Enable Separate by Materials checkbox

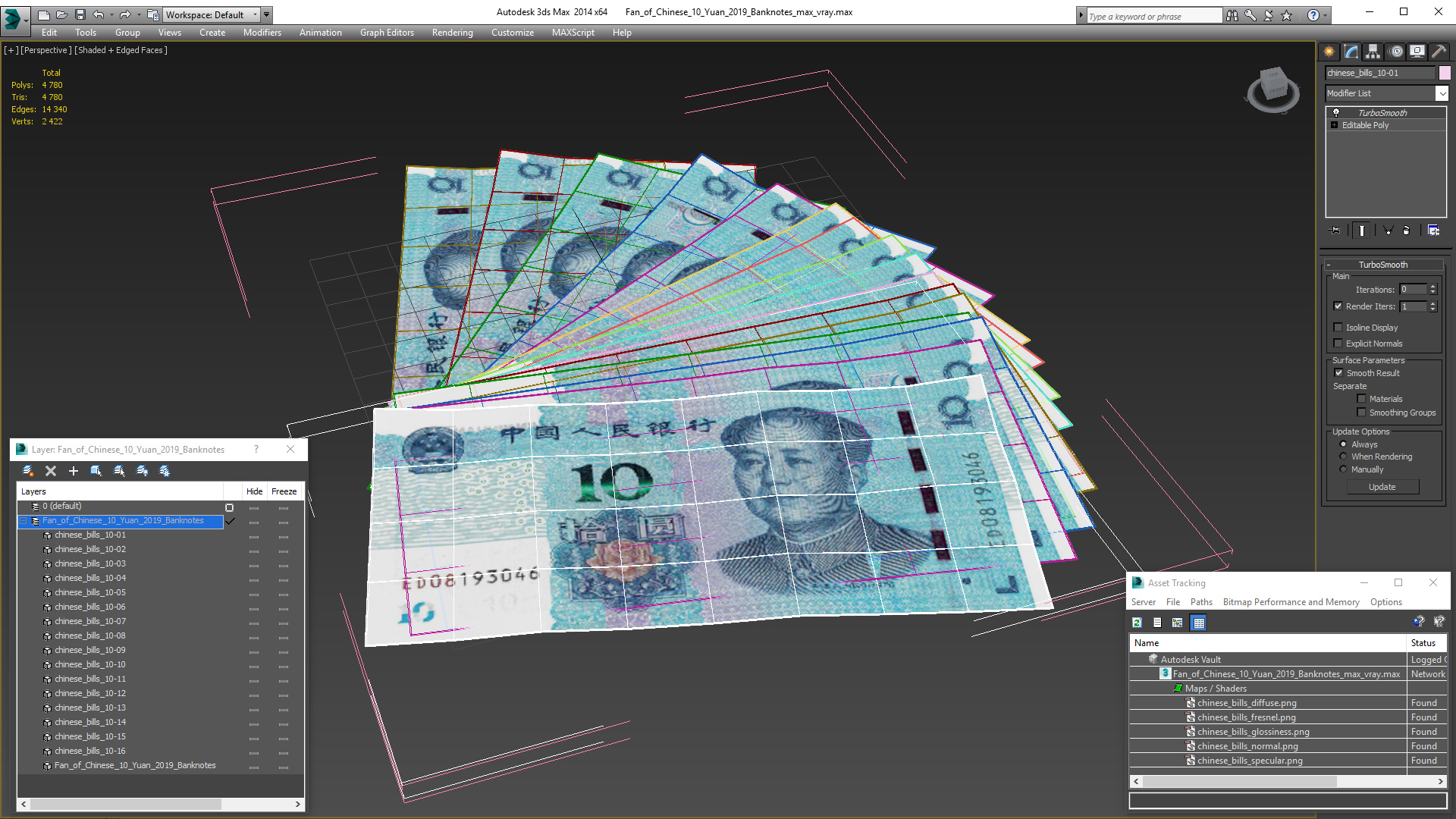[x=1361, y=399]
